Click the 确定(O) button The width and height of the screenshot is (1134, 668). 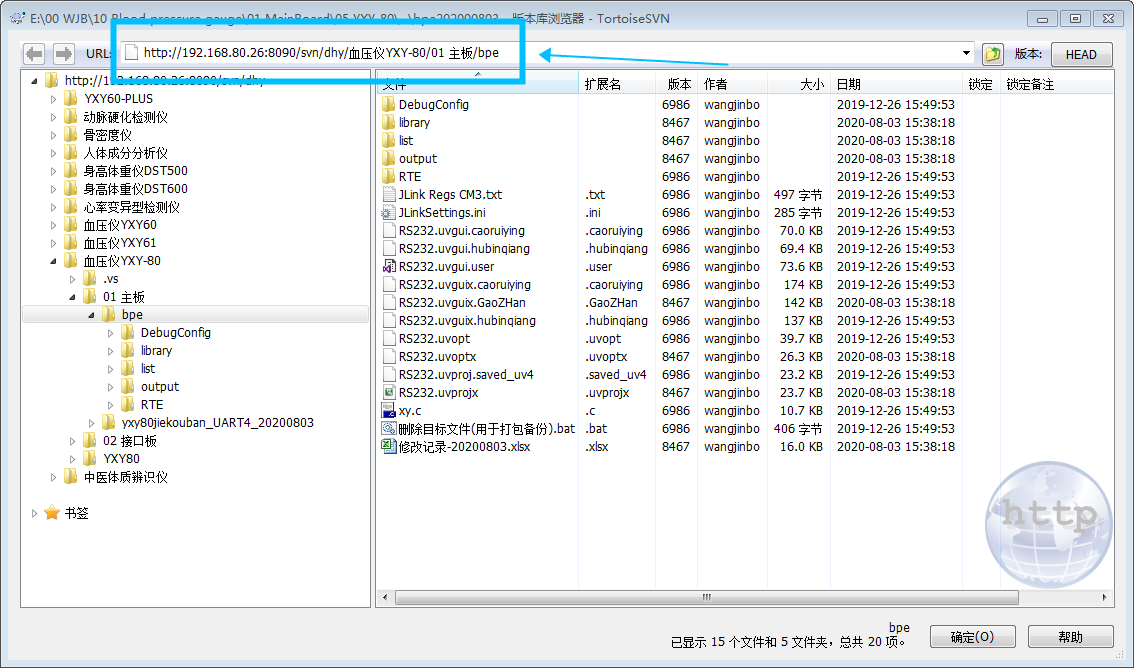[x=972, y=636]
